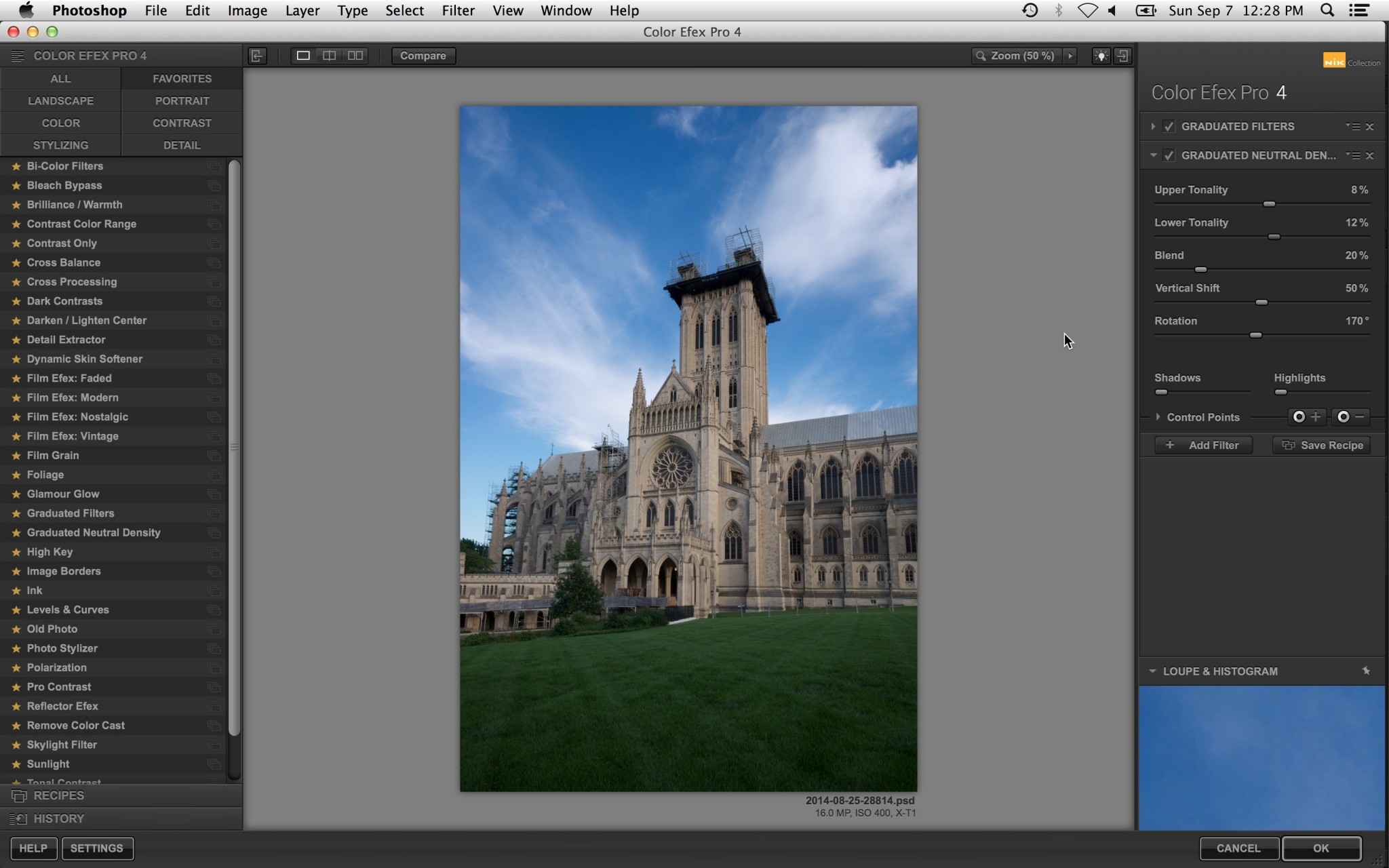
Task: Toggle the Compare button
Action: pyautogui.click(x=423, y=56)
